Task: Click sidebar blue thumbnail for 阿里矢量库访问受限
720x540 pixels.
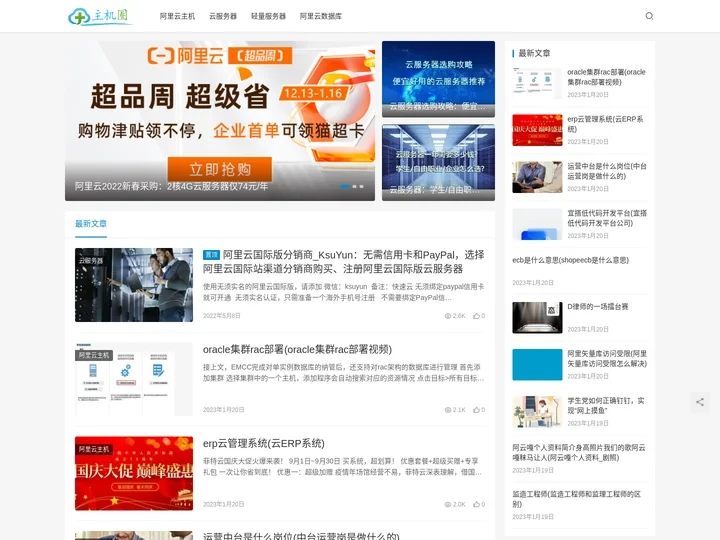Action: click(537, 365)
